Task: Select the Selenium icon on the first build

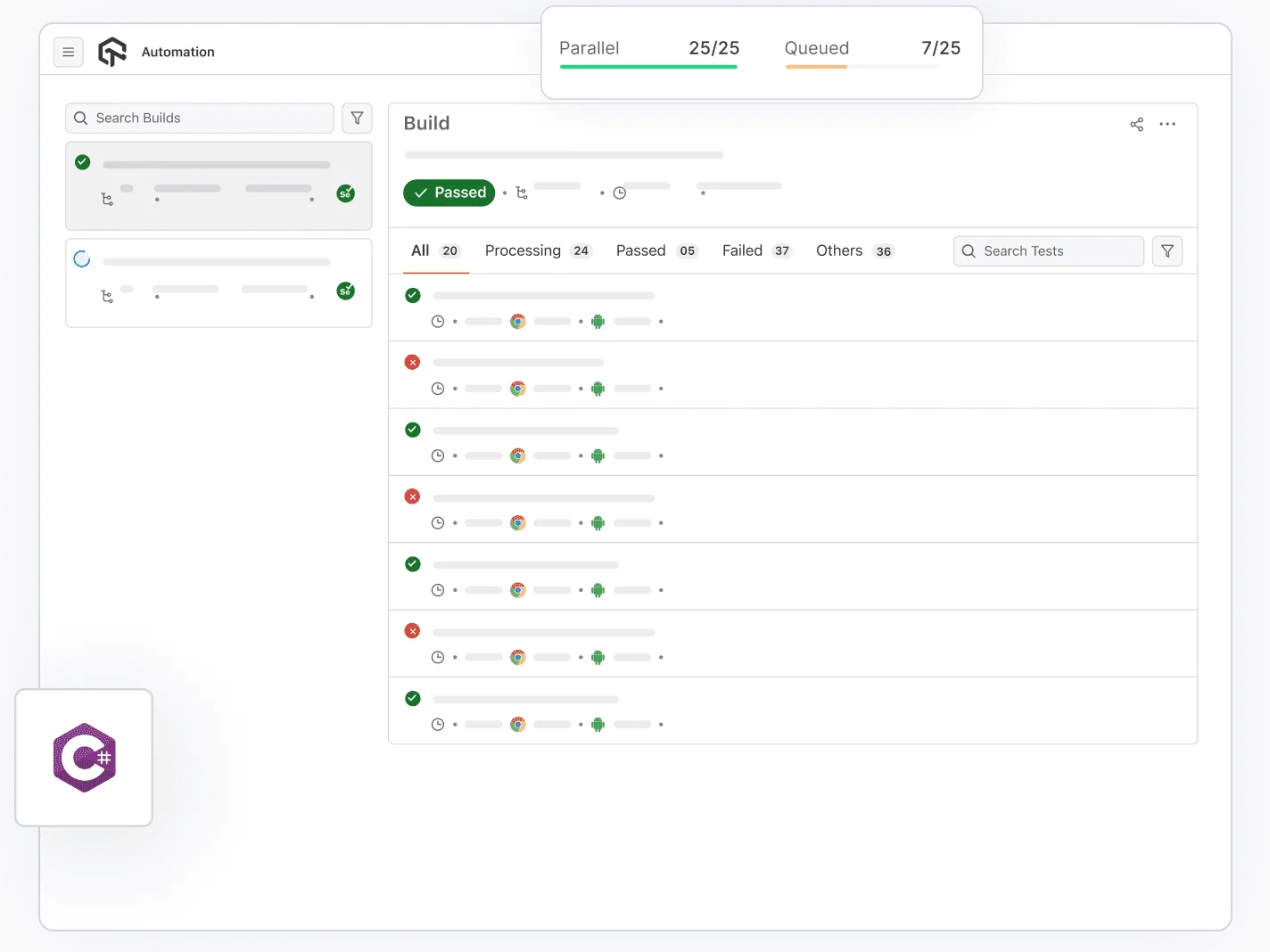Action: click(345, 193)
